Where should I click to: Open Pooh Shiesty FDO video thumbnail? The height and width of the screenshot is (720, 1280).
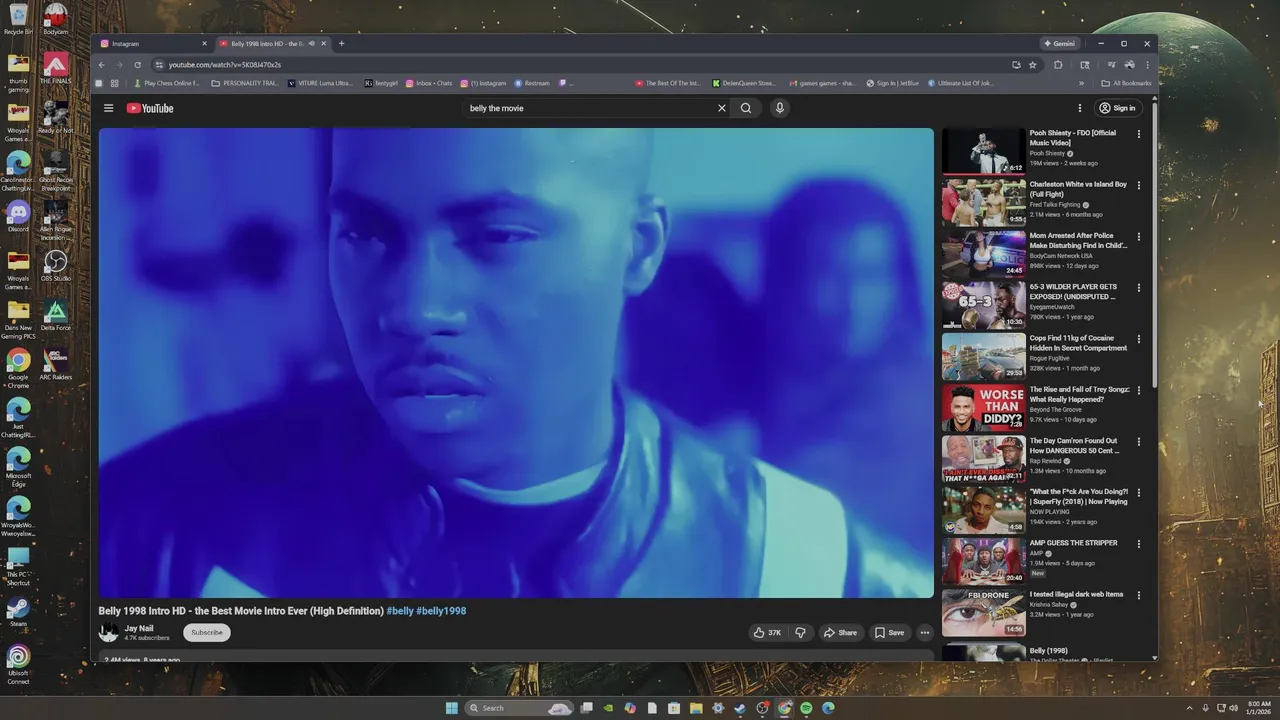[x=984, y=152]
